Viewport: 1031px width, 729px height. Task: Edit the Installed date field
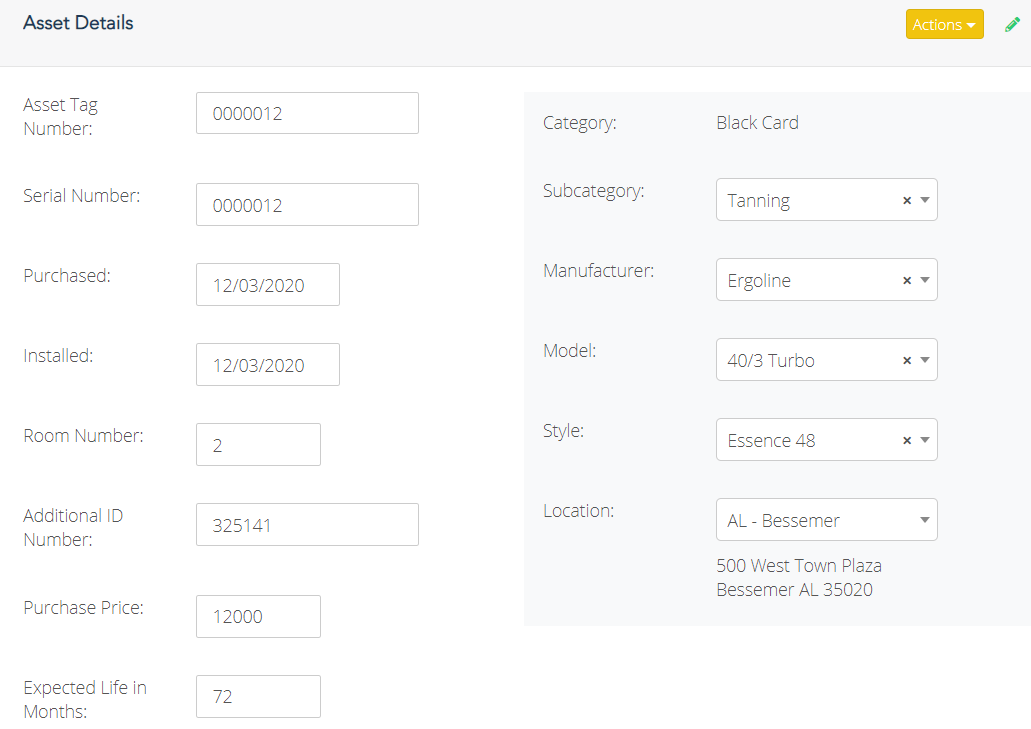(268, 365)
